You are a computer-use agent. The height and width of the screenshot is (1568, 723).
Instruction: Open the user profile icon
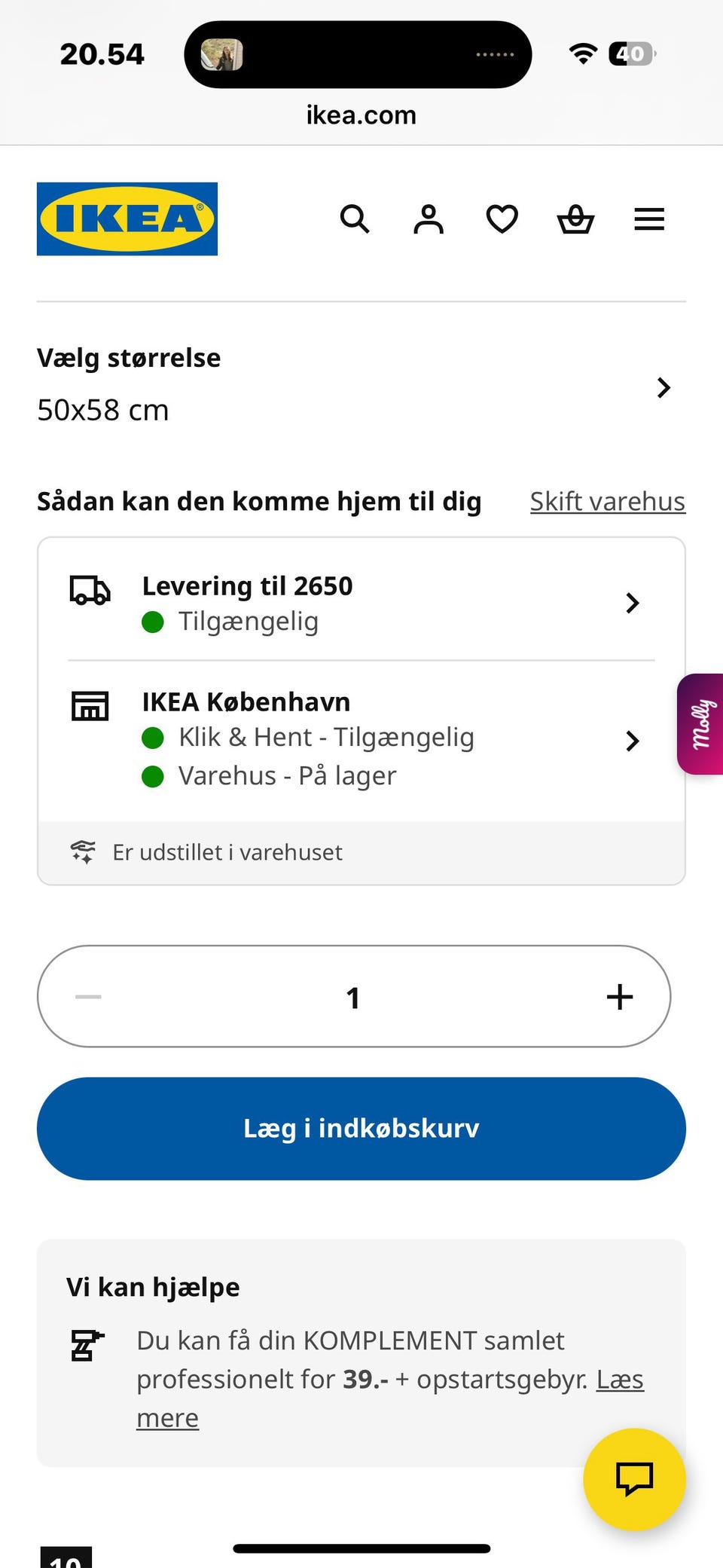[429, 219]
